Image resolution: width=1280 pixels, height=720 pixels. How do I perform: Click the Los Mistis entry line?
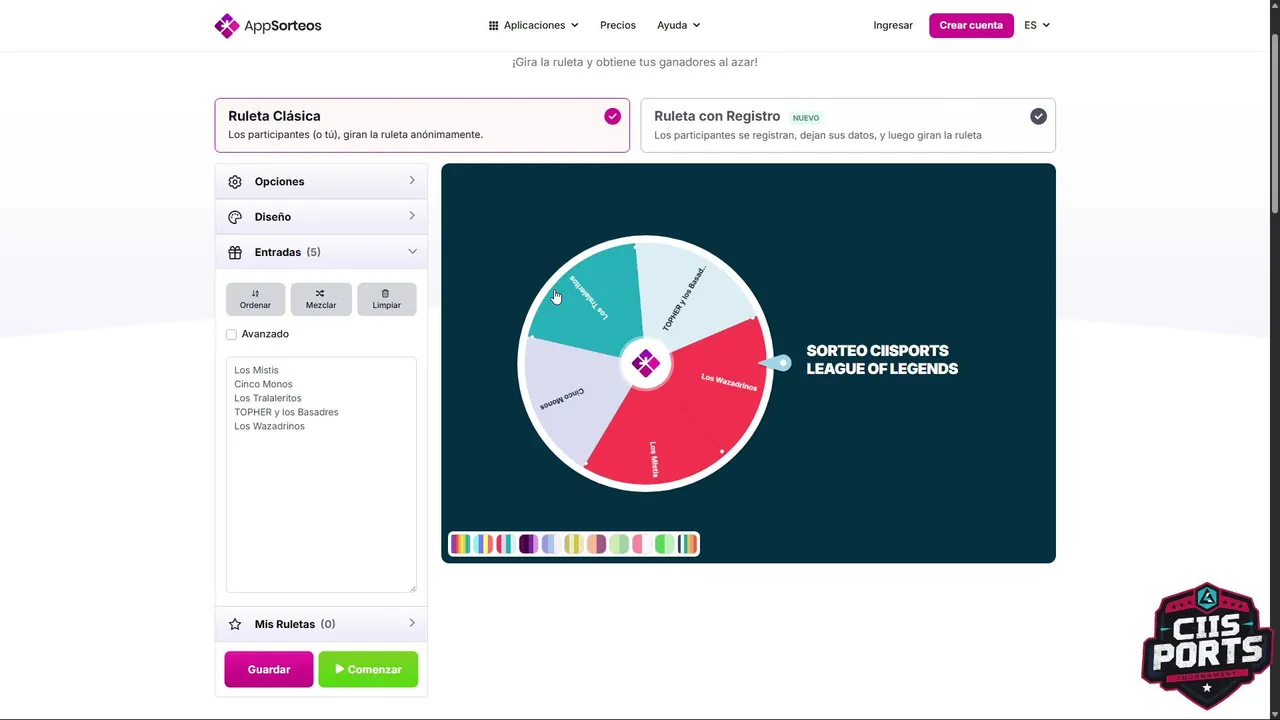coord(256,370)
